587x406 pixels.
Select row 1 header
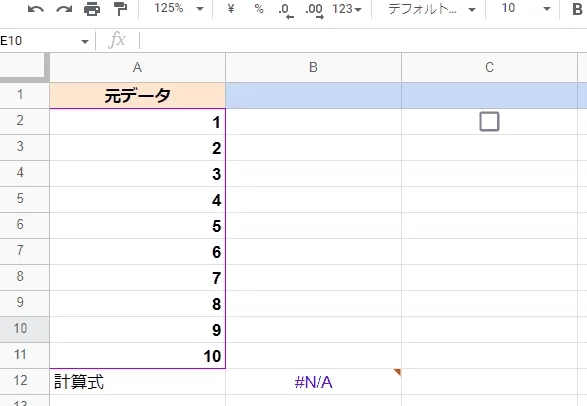point(24,95)
